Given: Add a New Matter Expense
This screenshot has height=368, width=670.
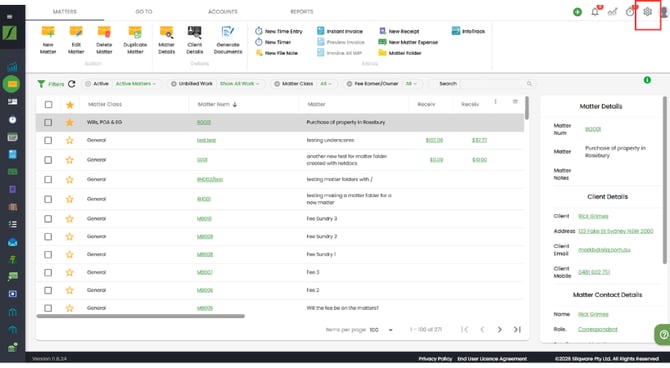Looking at the screenshot, I should 408,42.
